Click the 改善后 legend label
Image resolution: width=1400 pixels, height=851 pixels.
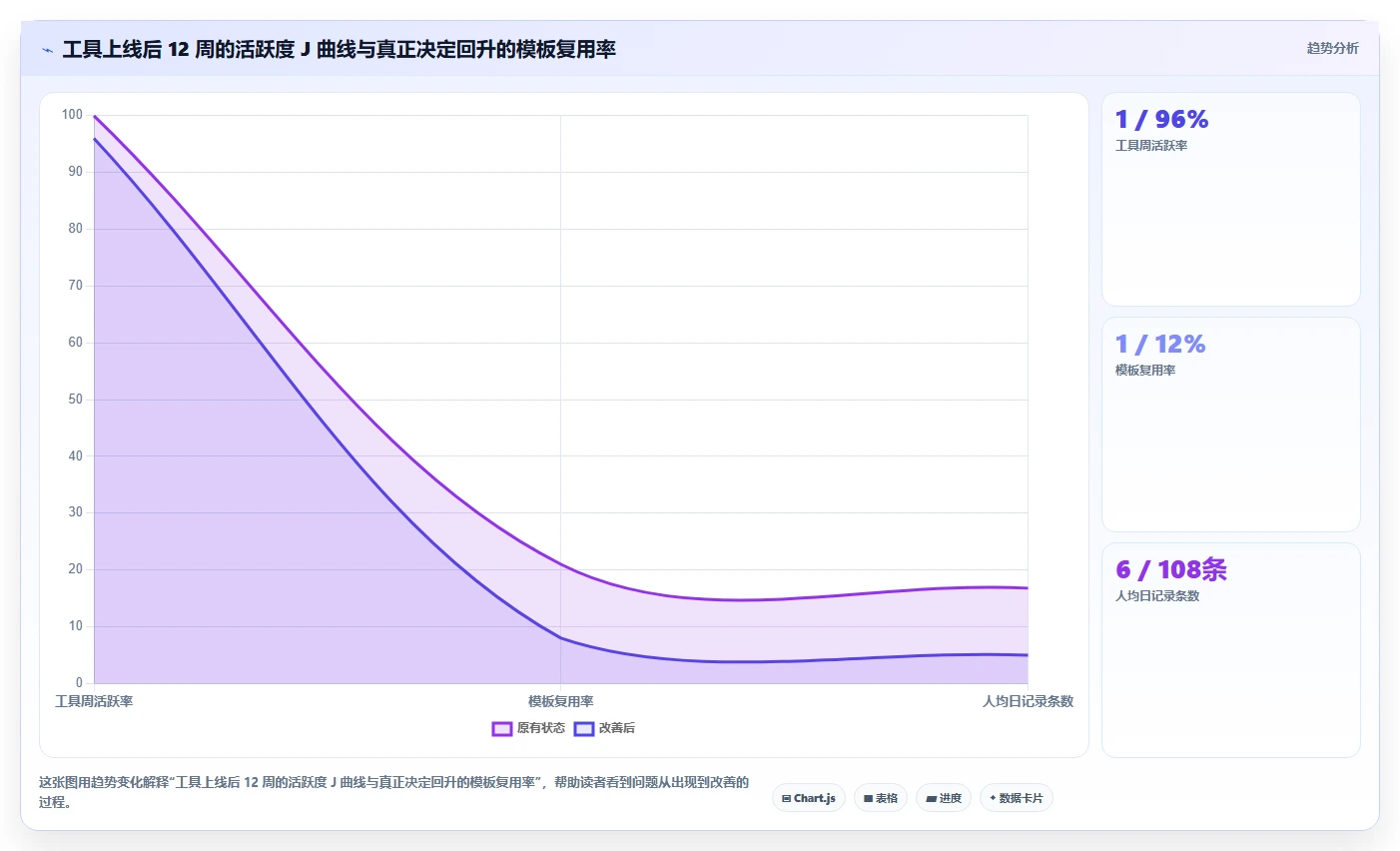click(x=617, y=728)
